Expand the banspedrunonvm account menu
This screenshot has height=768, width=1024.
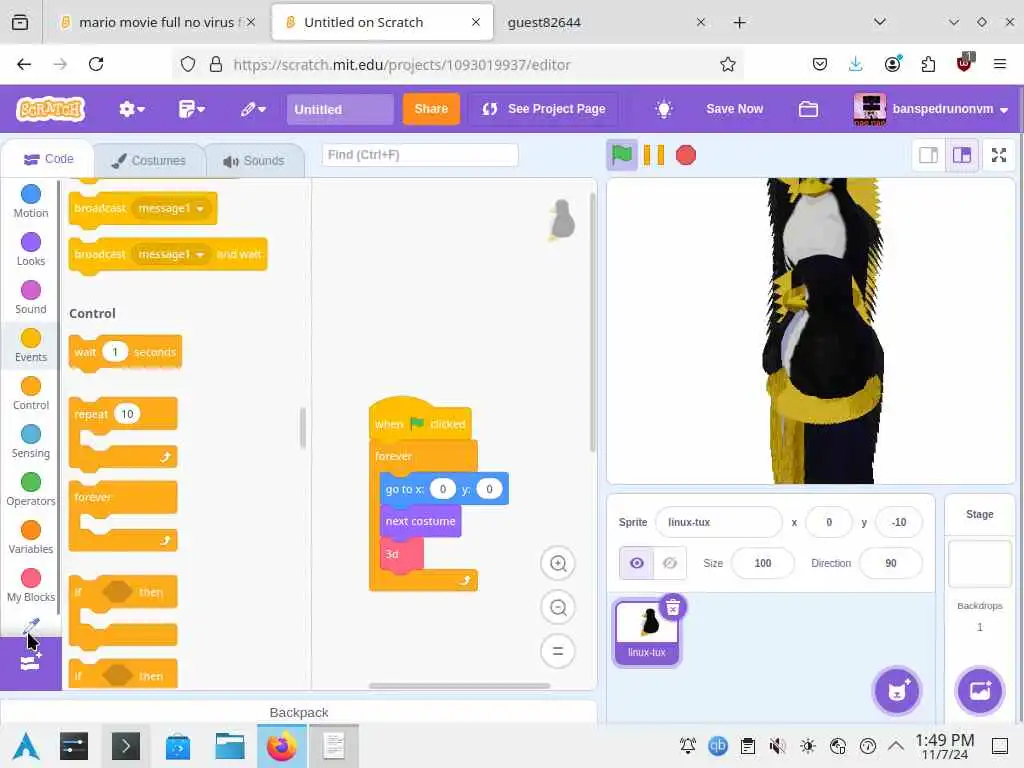coord(931,109)
